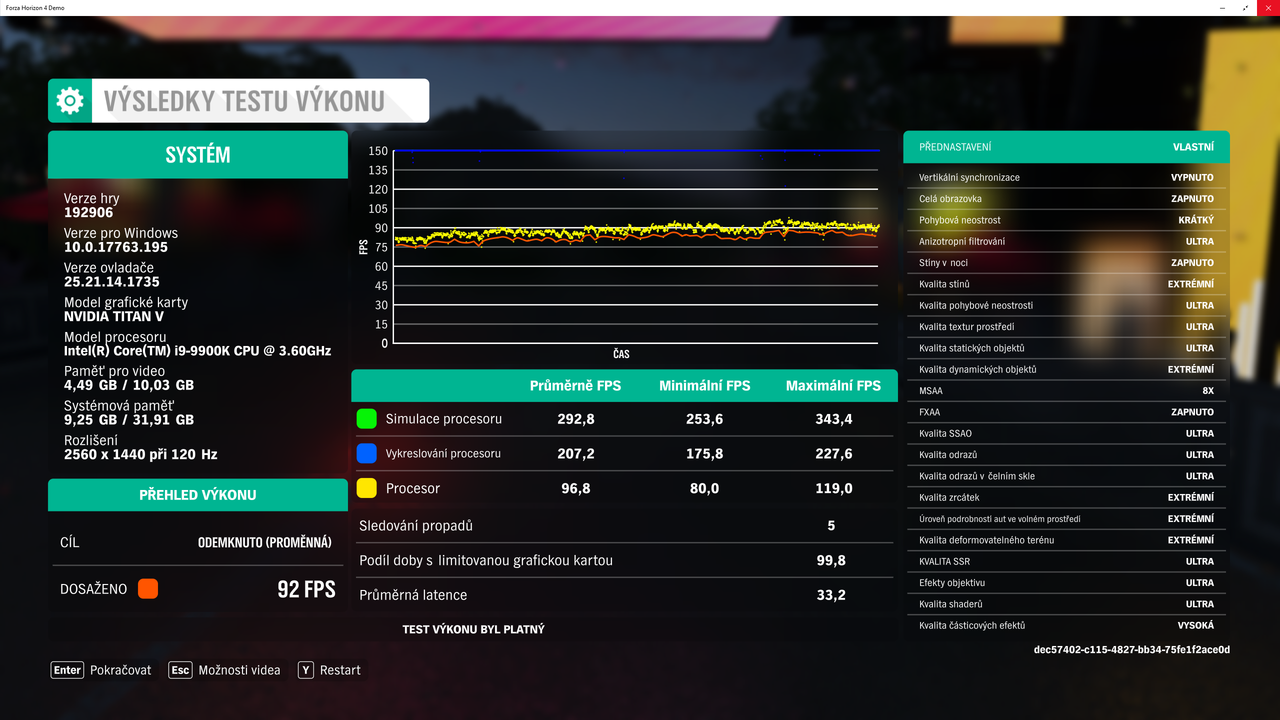This screenshot has width=1280, height=720.
Task: Click the benchmark ID dec57402-c115 string
Action: pos(1132,649)
